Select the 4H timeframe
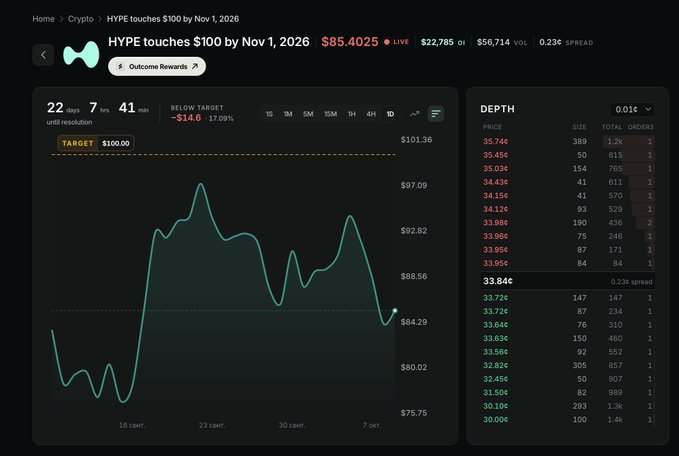The height and width of the screenshot is (456, 679). click(371, 114)
